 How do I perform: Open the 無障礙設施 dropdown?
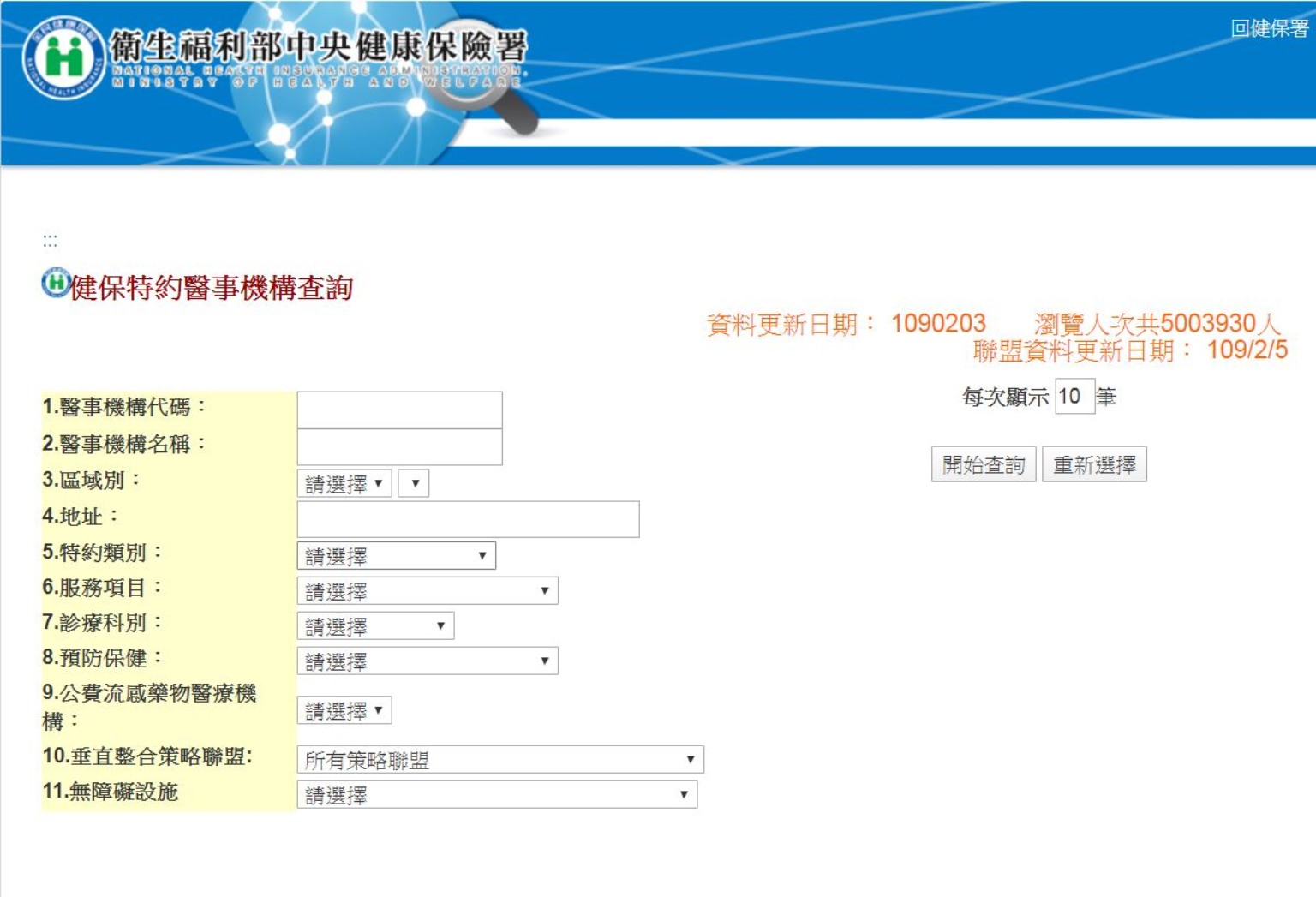coord(497,795)
